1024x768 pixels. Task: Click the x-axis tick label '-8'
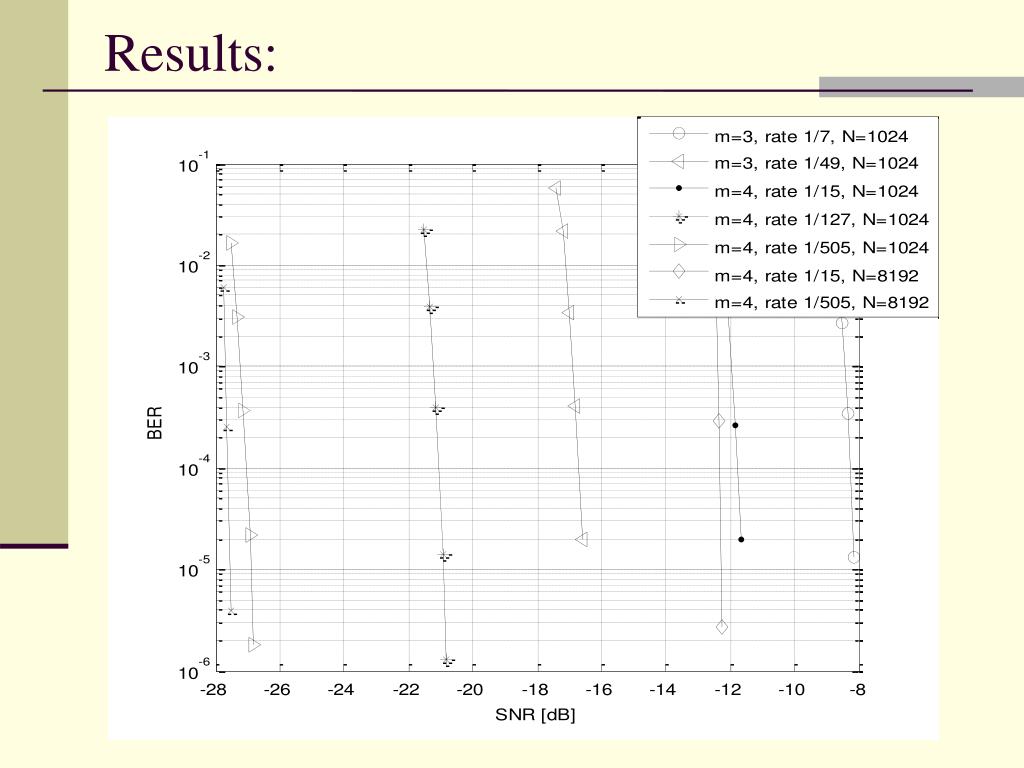(x=857, y=690)
